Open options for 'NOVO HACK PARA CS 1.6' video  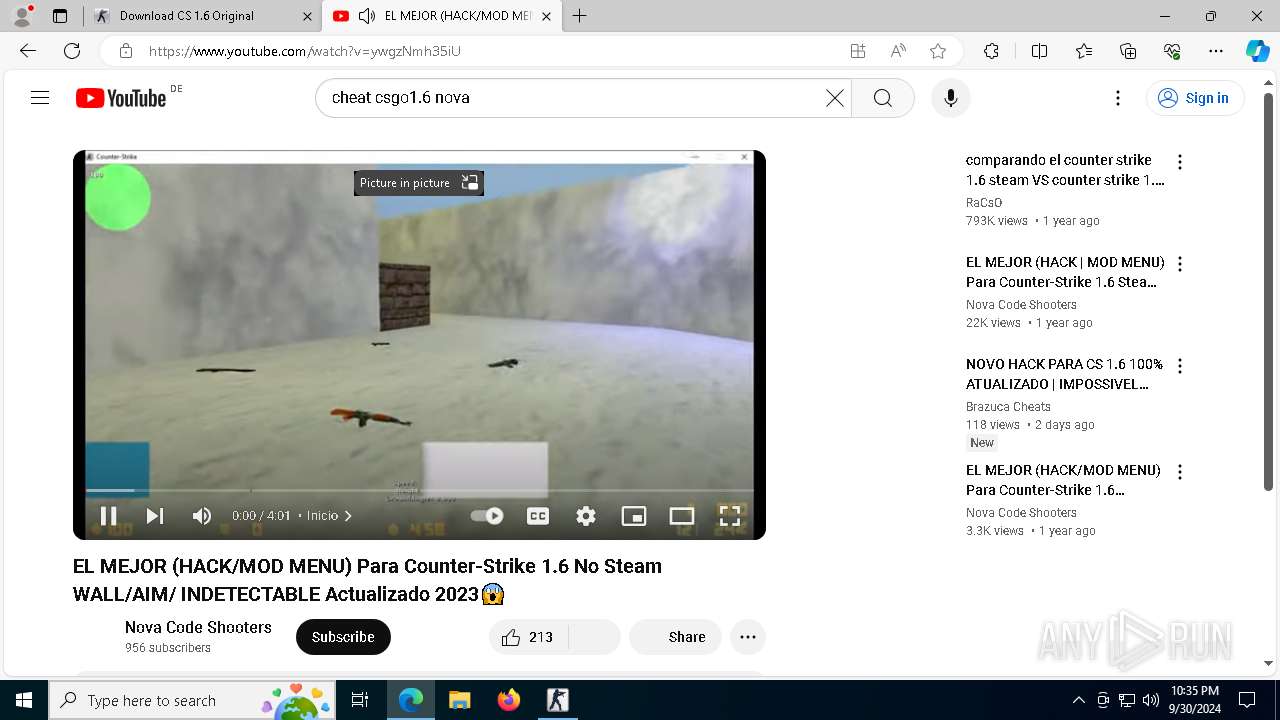coord(1180,366)
